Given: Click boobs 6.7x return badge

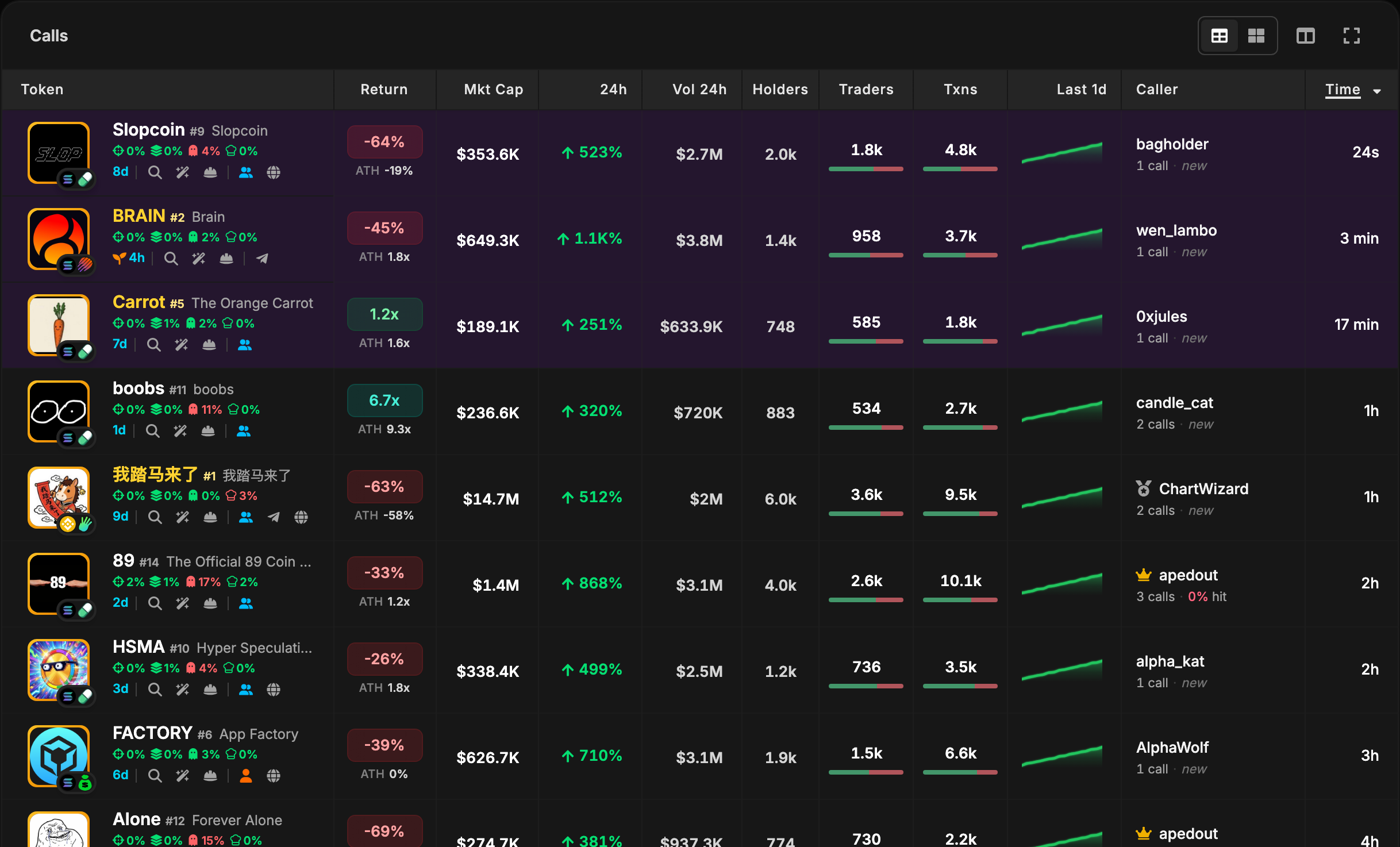Looking at the screenshot, I should click(384, 401).
